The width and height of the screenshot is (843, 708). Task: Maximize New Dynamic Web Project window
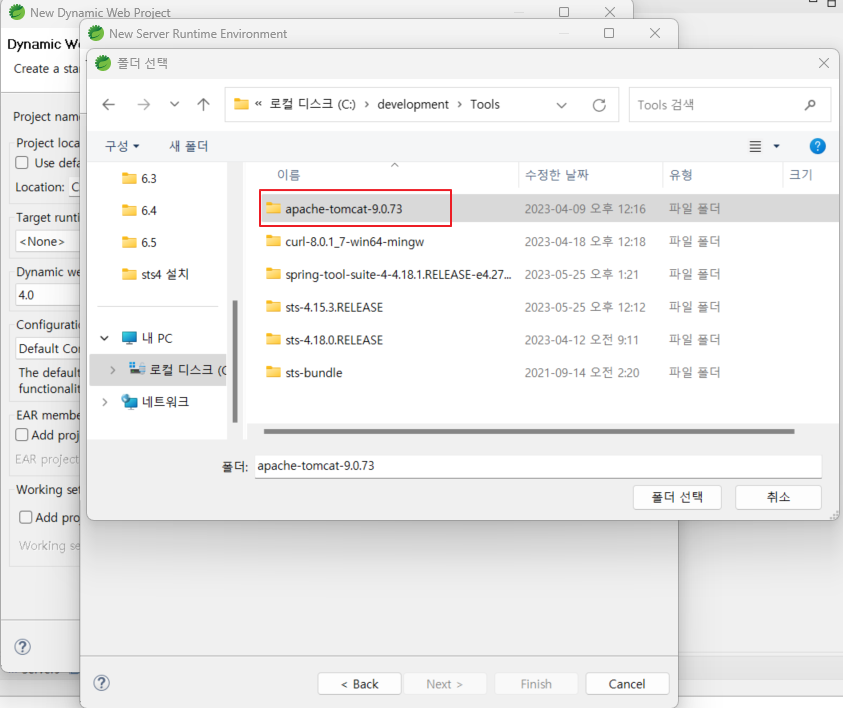point(564,12)
